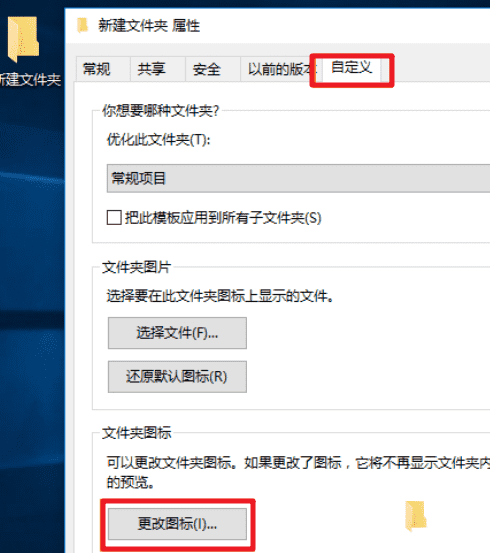Screen dimensions: 490x553
Task: Select the 自定义 tab
Action: (x=352, y=67)
